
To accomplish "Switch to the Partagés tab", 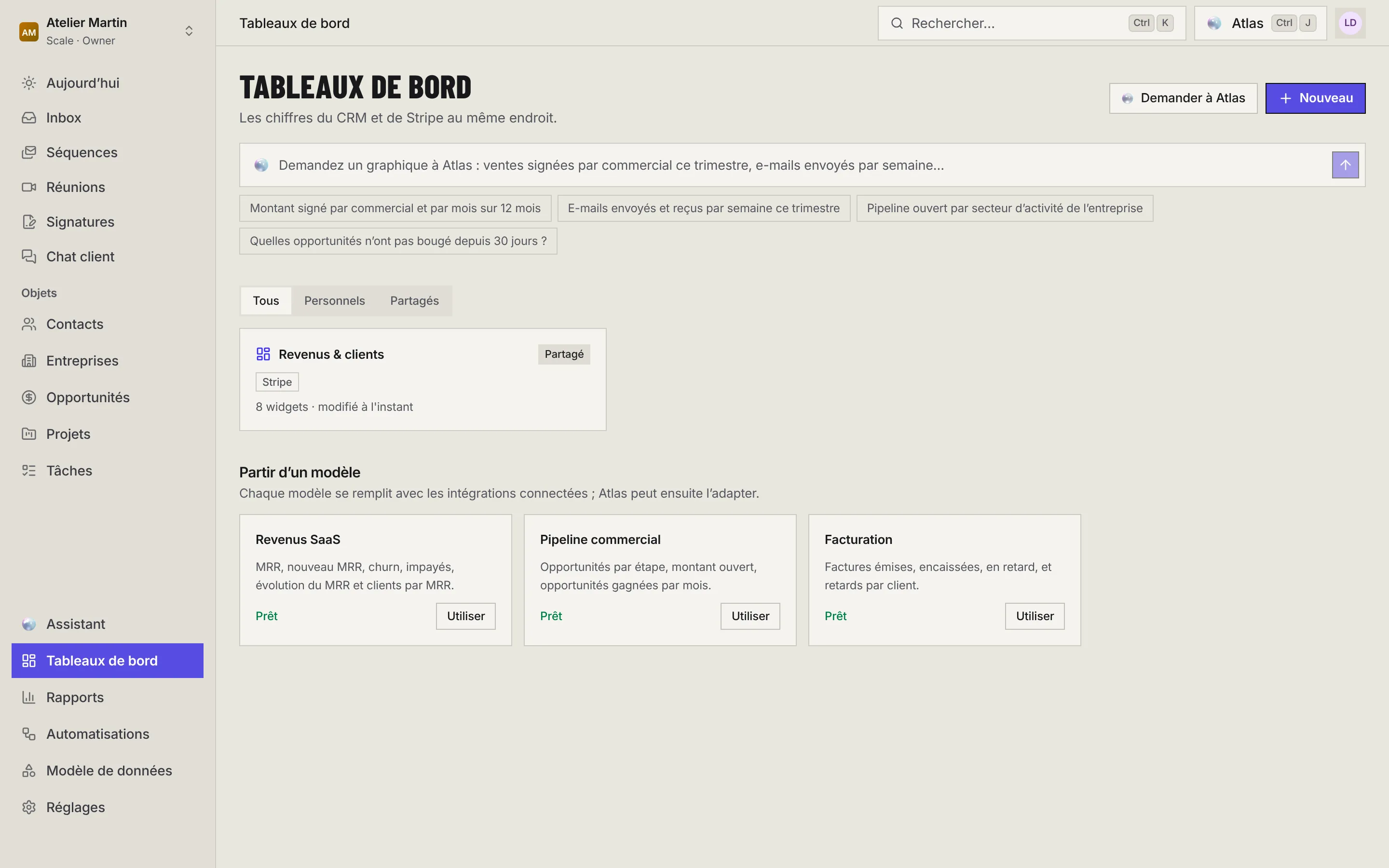I will click(414, 301).
